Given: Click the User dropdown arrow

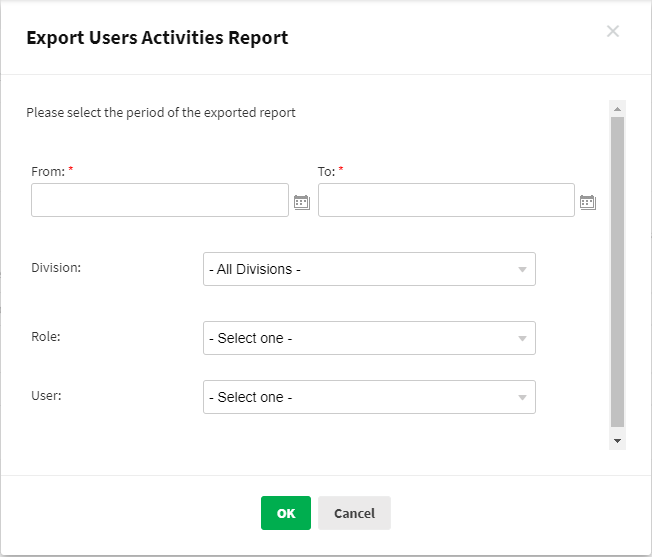Looking at the screenshot, I should [522, 398].
